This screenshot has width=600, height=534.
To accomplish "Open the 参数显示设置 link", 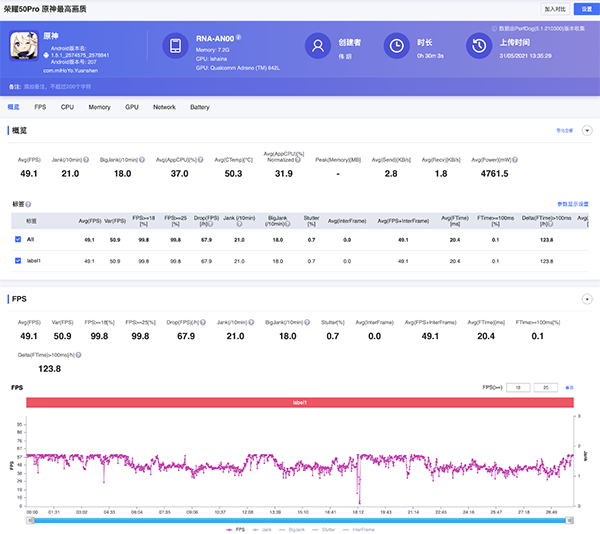I will click(571, 204).
